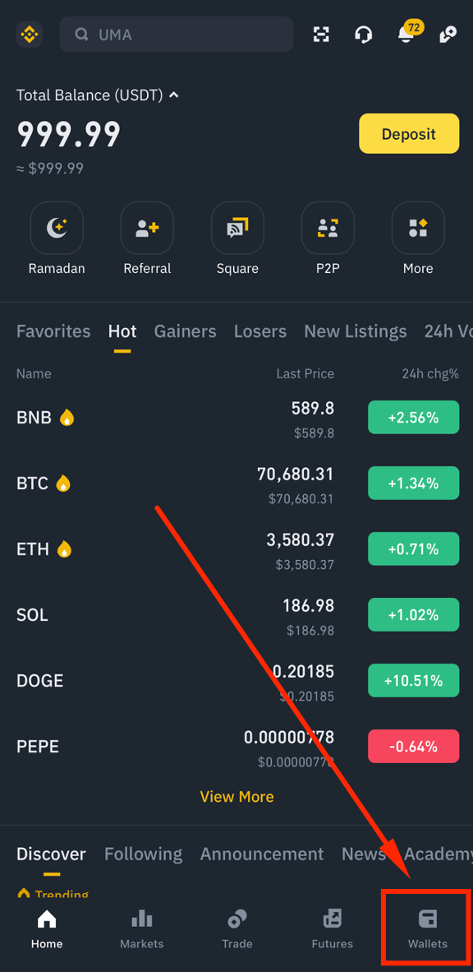Image resolution: width=474 pixels, height=972 pixels.
Task: Open the QR code scanner icon
Action: pyautogui.click(x=321, y=35)
